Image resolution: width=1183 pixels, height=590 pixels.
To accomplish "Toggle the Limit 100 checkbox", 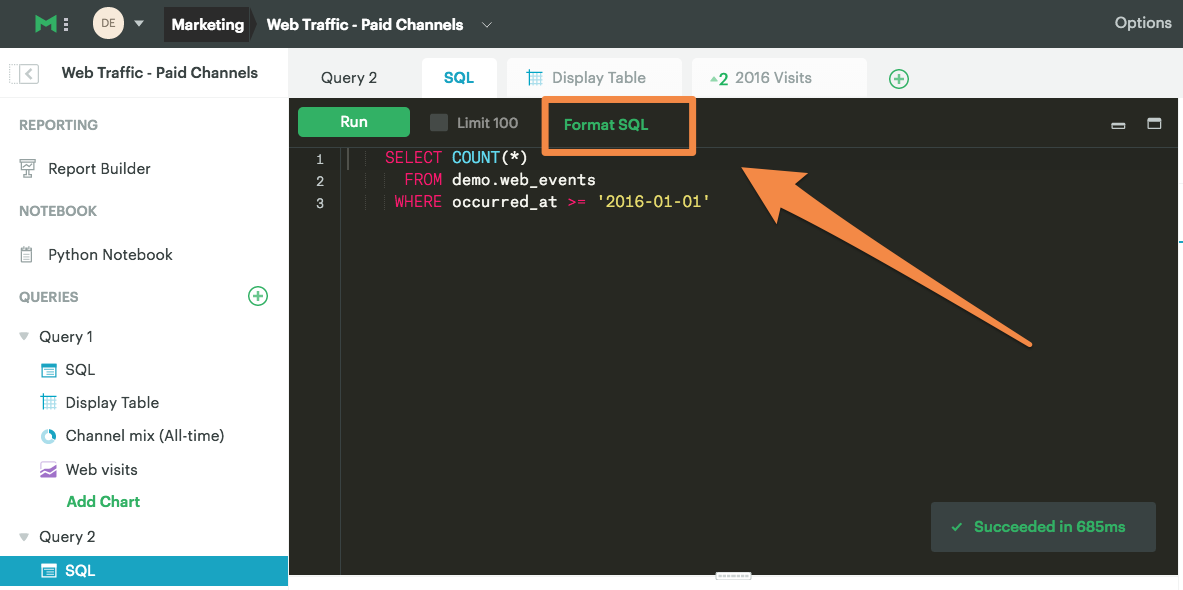I will (438, 122).
